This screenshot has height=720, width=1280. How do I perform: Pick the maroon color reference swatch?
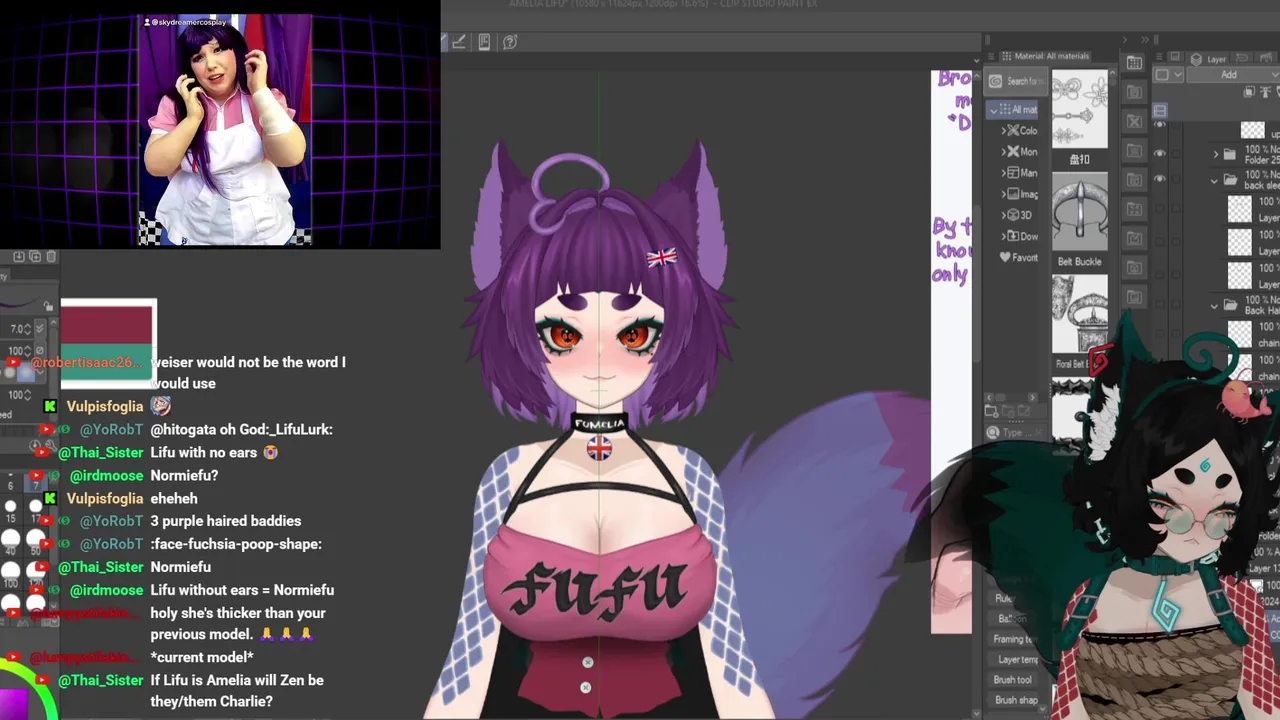tap(107, 323)
